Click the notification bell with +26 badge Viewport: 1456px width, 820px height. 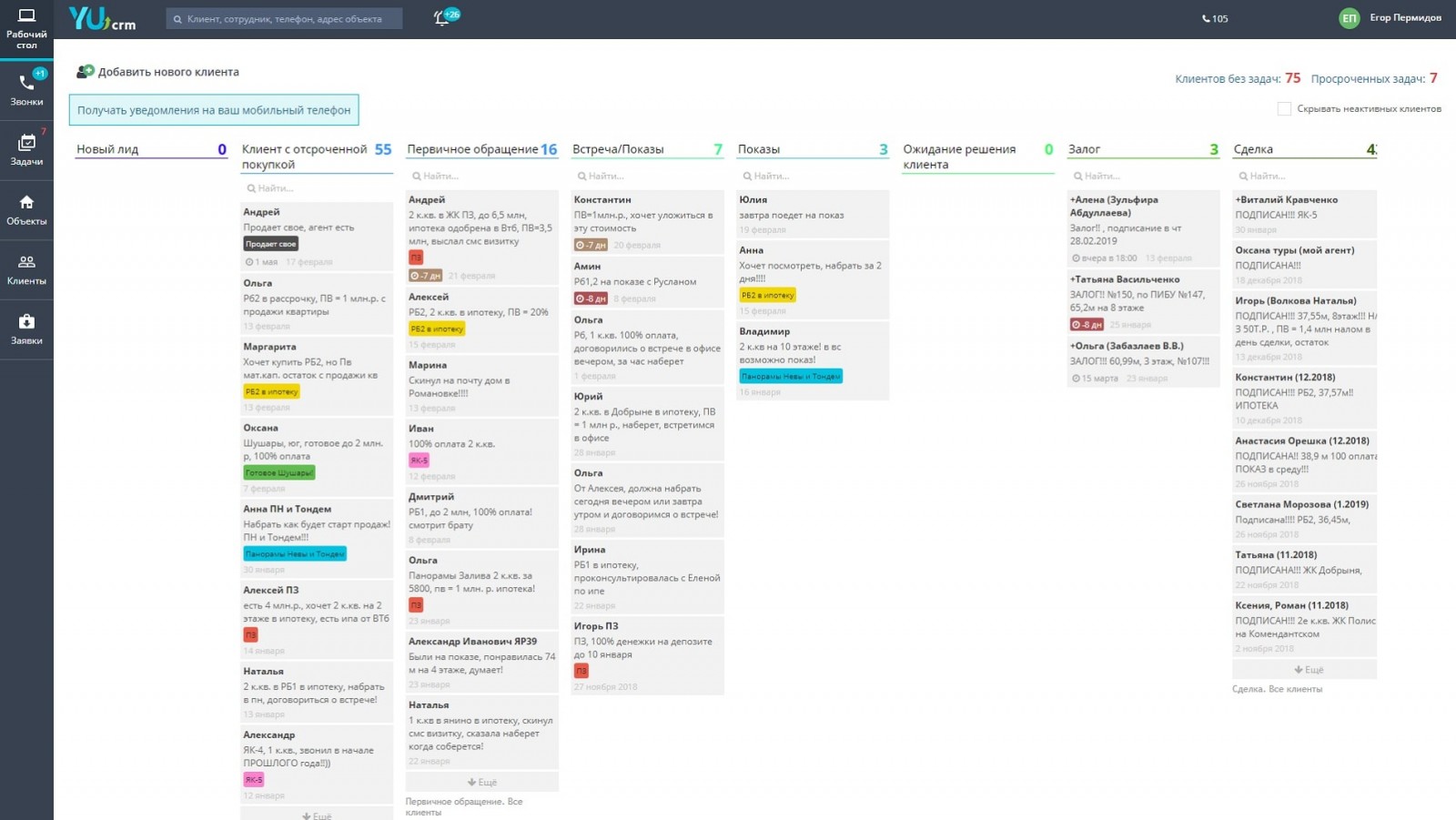[x=443, y=18]
